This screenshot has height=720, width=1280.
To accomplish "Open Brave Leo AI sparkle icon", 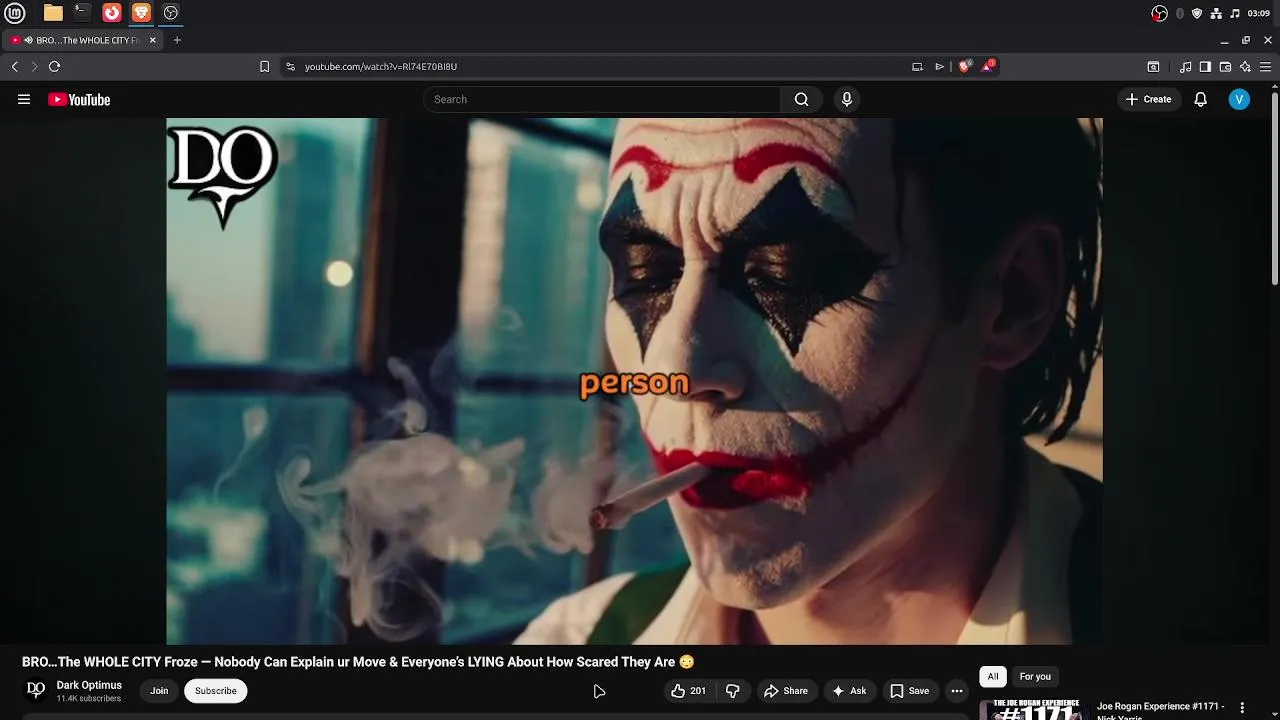I will 1245,67.
